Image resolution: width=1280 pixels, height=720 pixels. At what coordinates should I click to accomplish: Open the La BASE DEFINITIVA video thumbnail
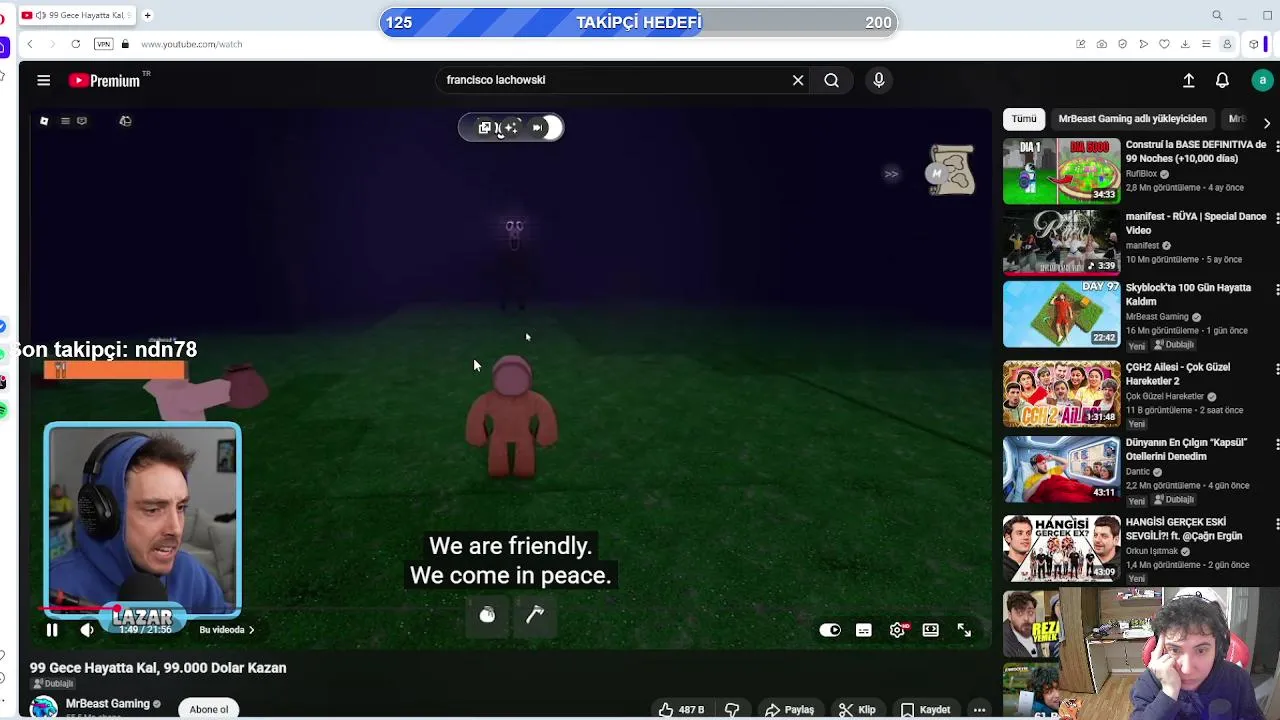pos(1061,171)
